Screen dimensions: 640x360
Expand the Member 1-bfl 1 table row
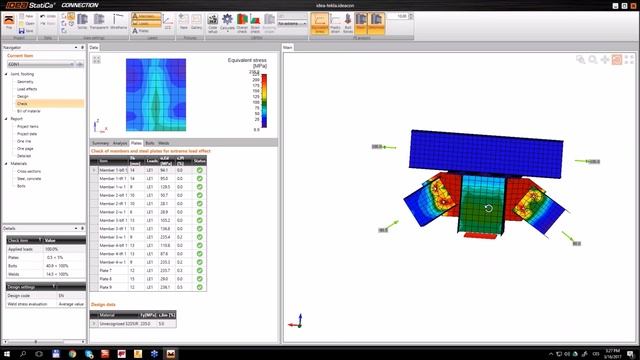coord(94,170)
